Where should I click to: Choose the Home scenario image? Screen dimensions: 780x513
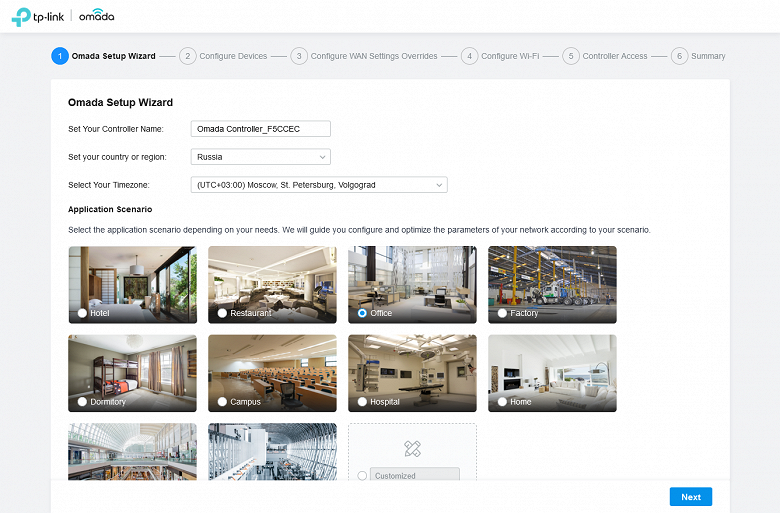click(552, 373)
